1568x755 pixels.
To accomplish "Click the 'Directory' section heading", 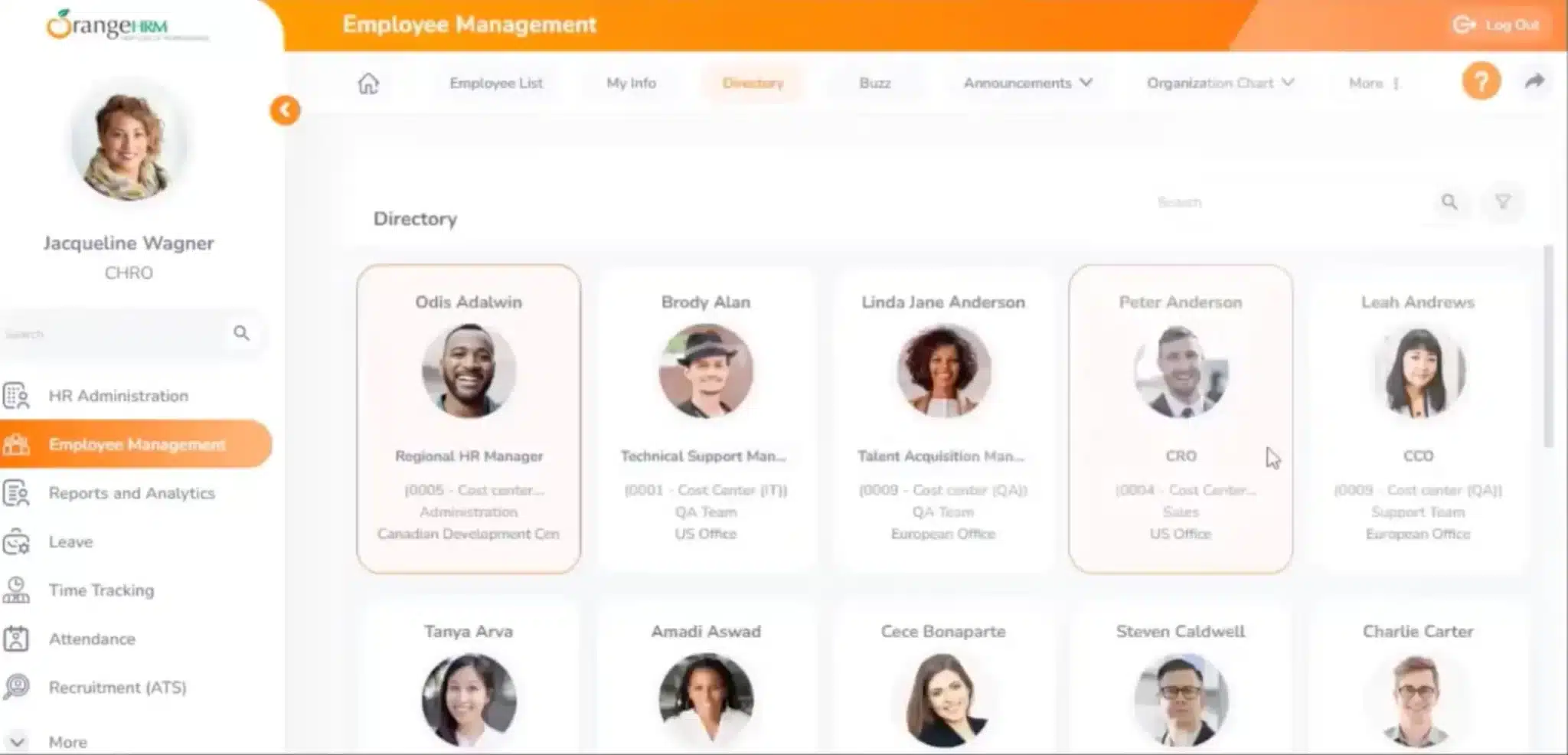I will coord(415,219).
